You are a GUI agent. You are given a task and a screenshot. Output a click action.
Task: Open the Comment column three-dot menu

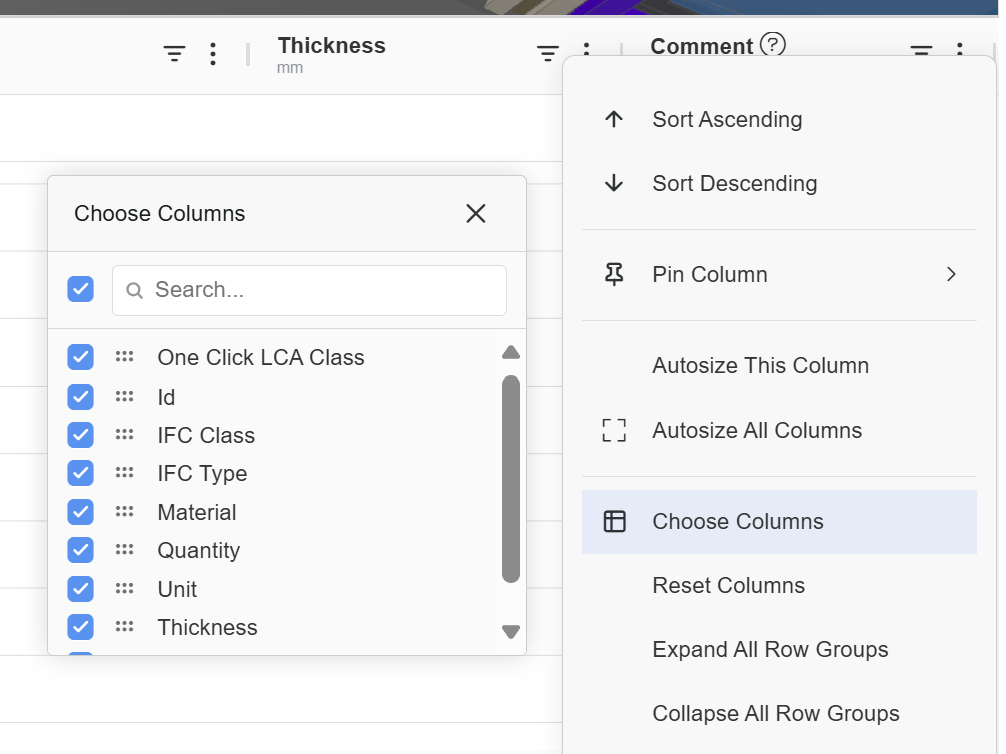(960, 50)
